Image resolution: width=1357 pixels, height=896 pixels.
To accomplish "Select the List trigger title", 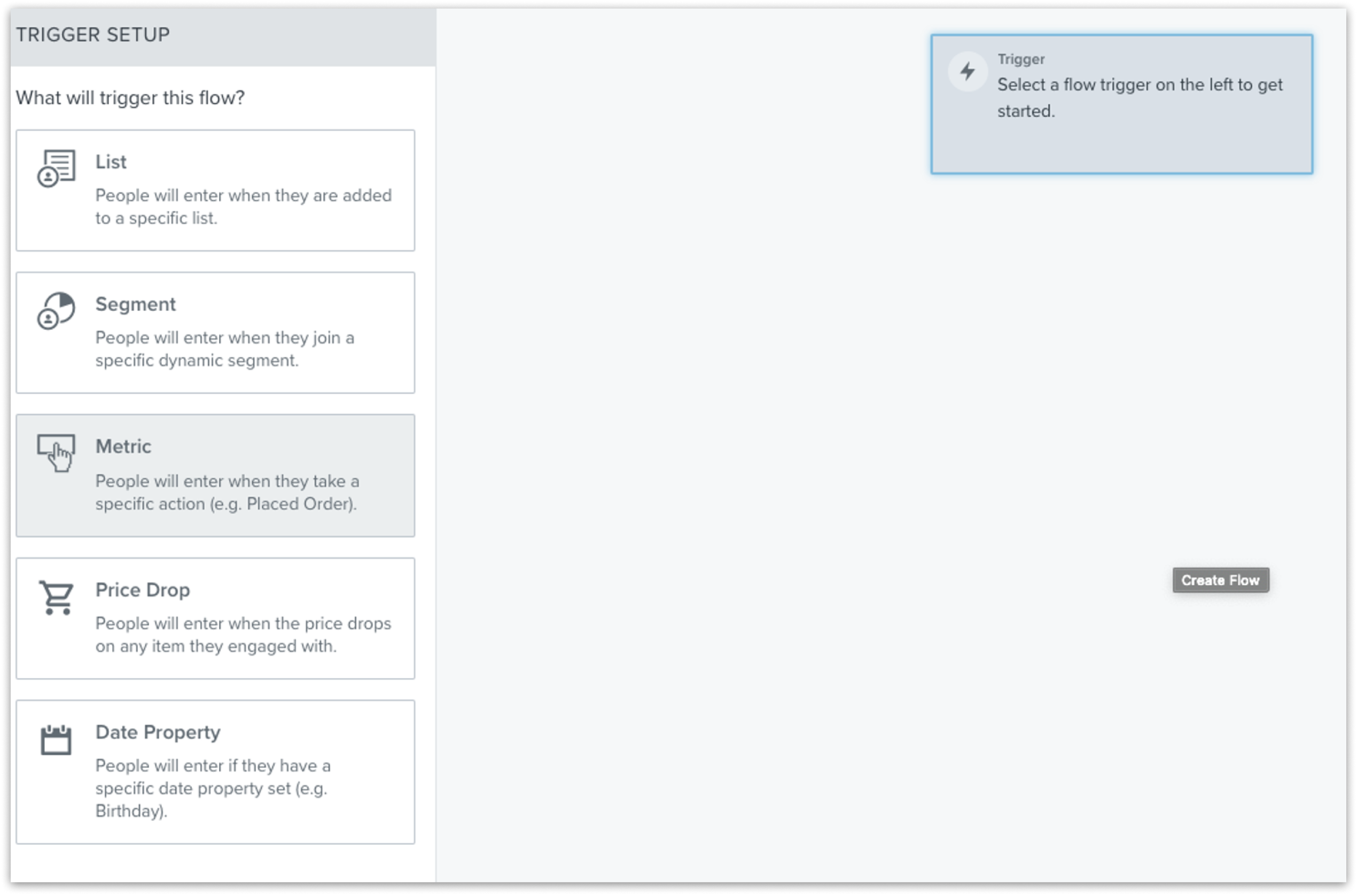I will point(111,162).
